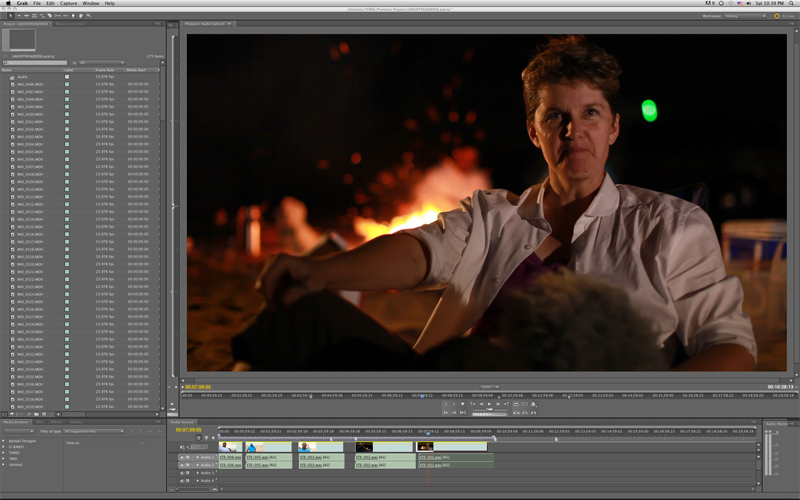
Task: Click the Audio bin folder icon
Action: pos(13,76)
